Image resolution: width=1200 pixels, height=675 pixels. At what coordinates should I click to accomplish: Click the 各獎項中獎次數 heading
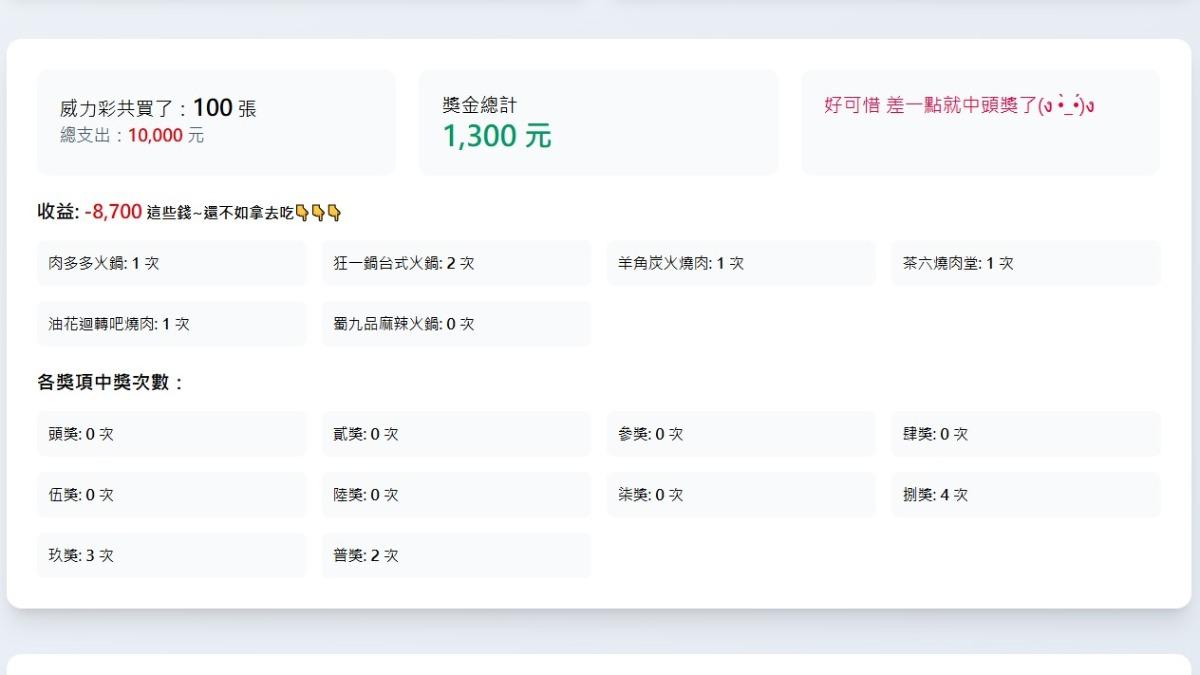111,382
